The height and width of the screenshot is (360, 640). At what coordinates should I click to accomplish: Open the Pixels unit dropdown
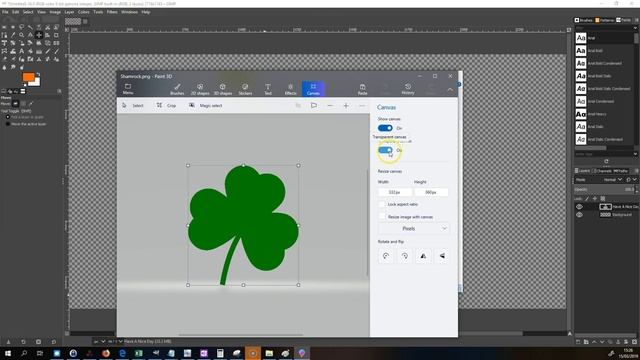(413, 229)
